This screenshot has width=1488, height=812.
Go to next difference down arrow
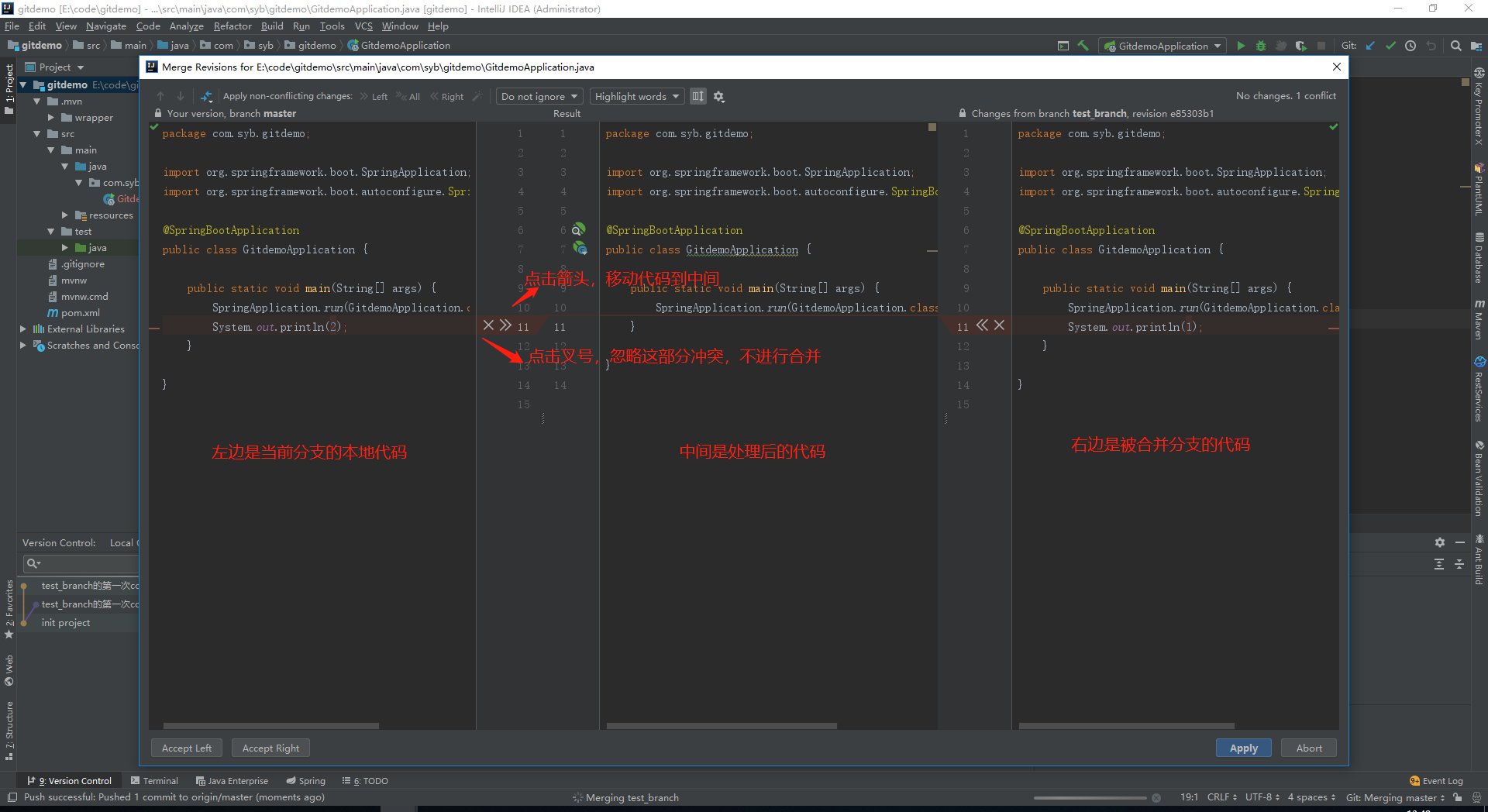pyautogui.click(x=181, y=97)
